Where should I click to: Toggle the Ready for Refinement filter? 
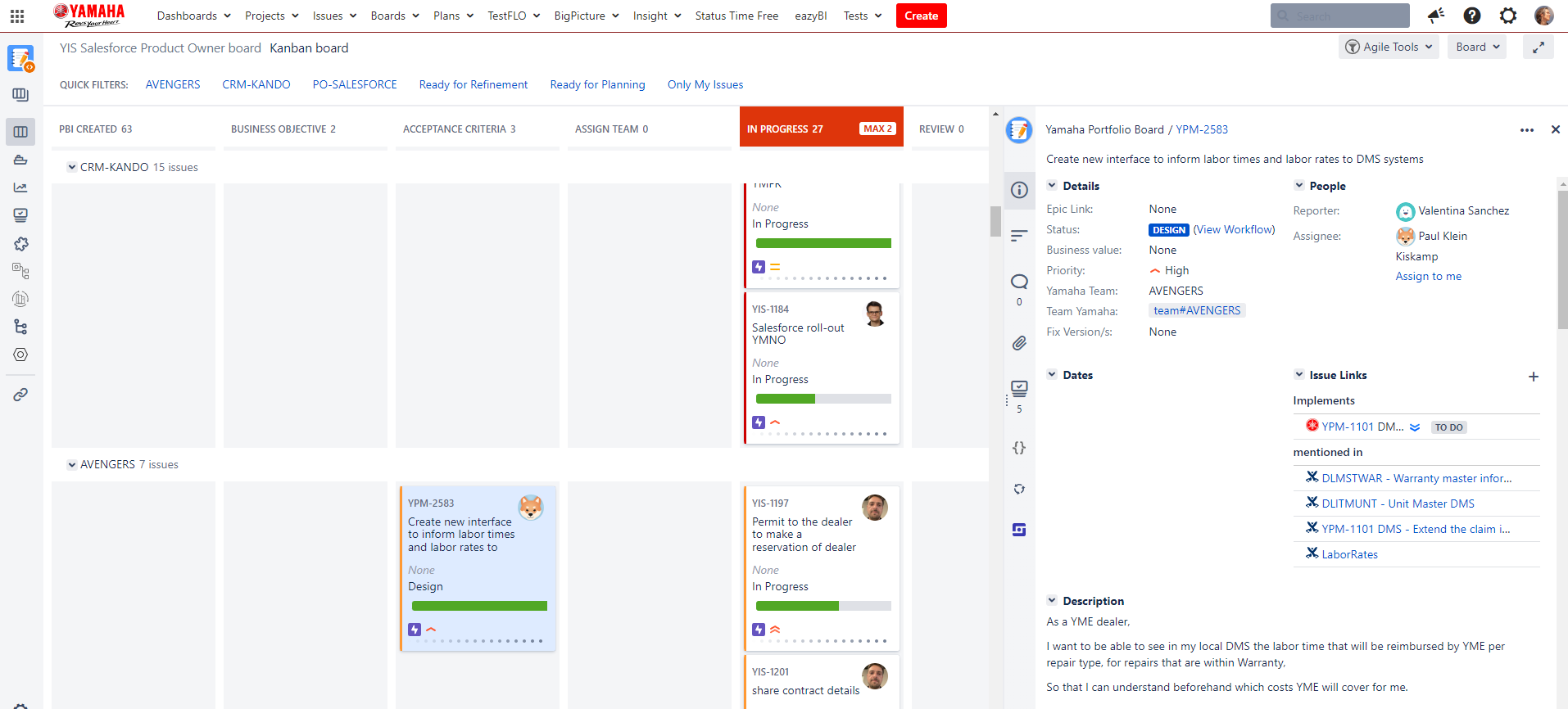coord(474,84)
